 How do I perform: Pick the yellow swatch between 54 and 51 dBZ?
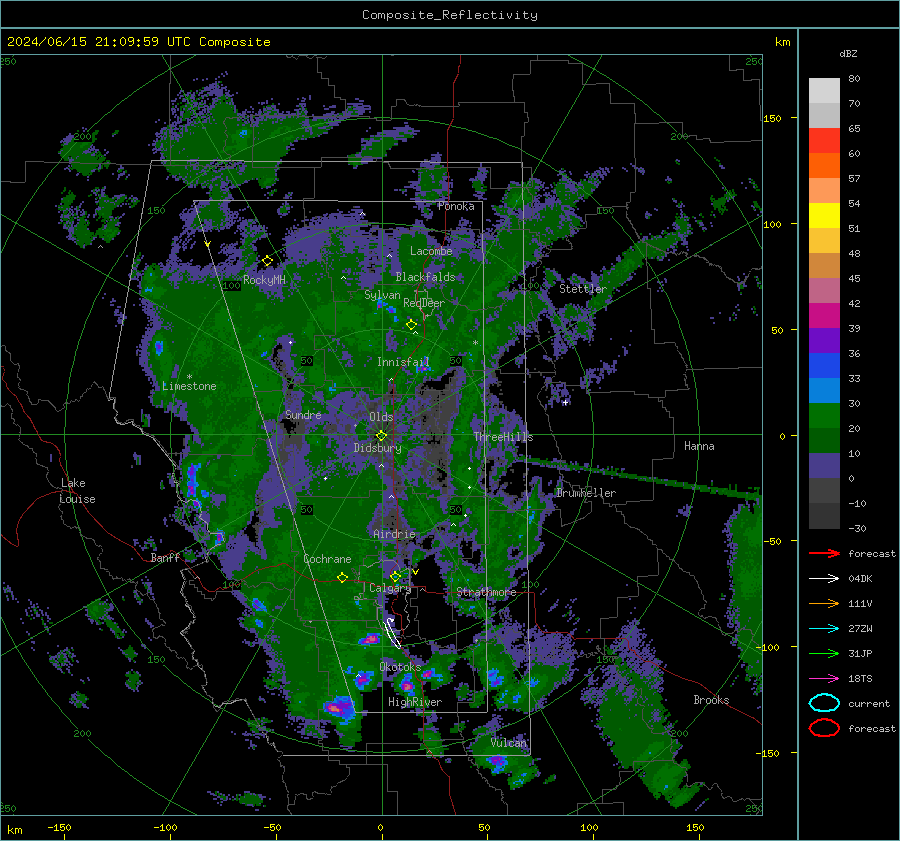coord(824,215)
